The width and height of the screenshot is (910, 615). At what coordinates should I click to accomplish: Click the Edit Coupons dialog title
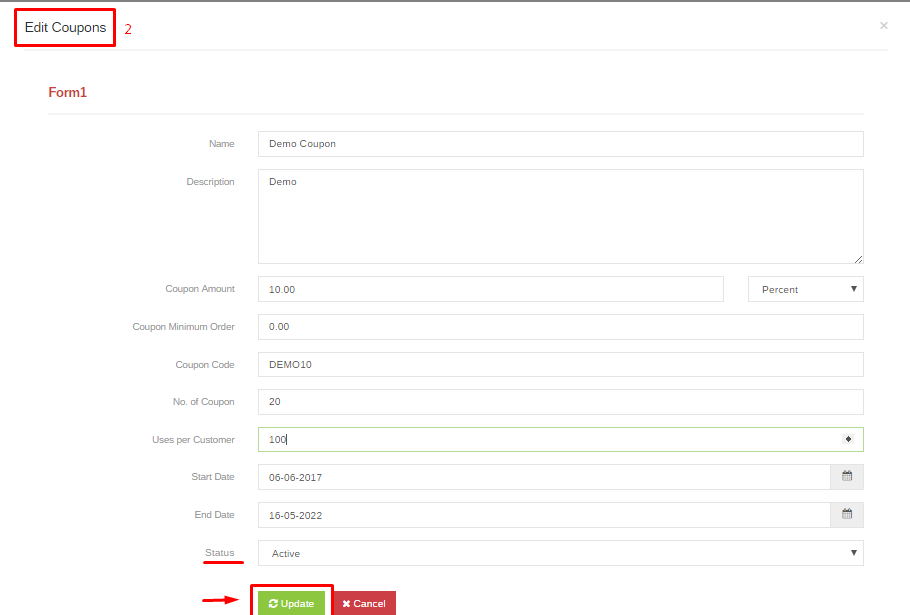pos(65,27)
